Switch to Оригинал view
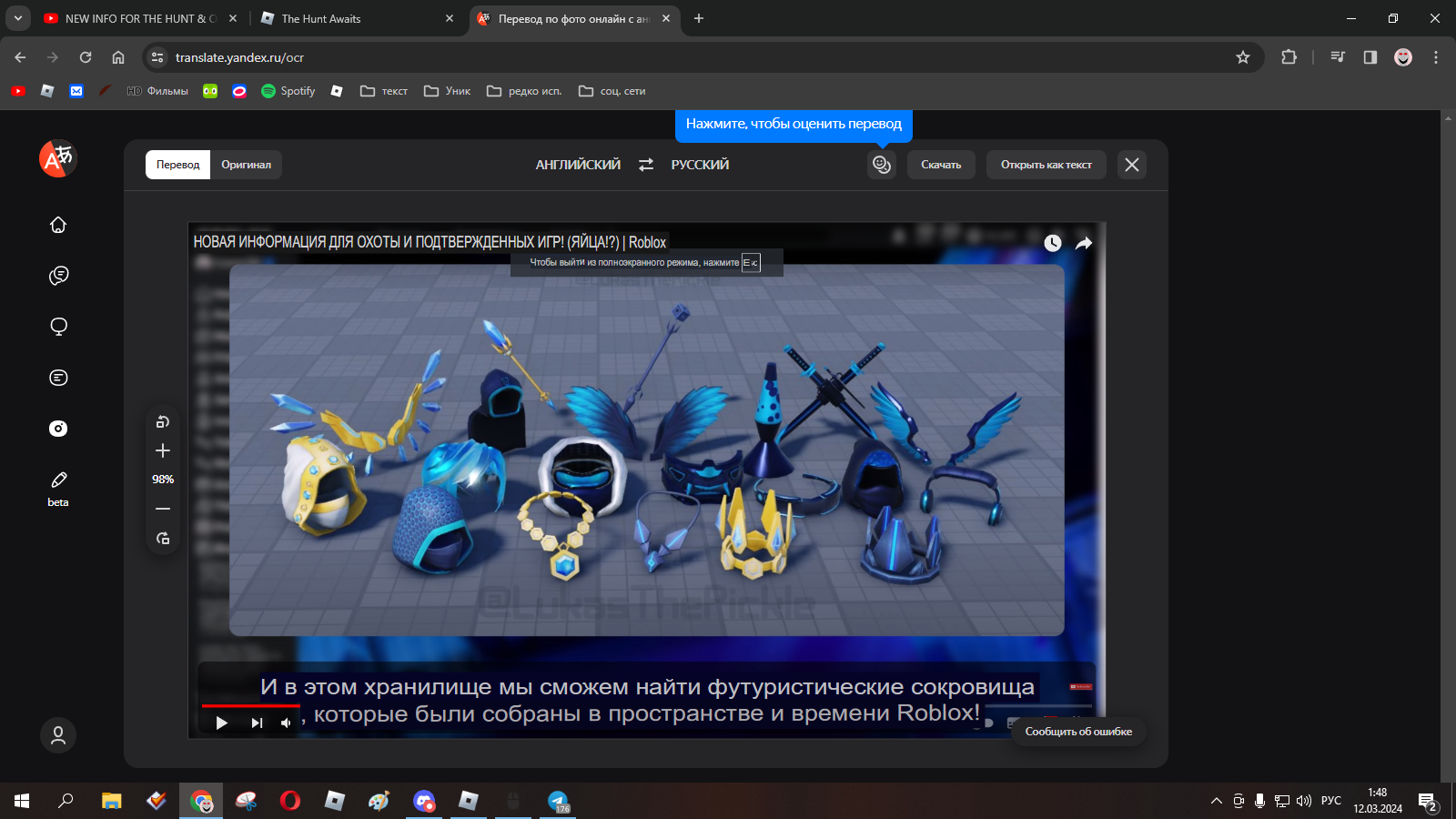Image resolution: width=1456 pixels, height=819 pixels. 246,165
